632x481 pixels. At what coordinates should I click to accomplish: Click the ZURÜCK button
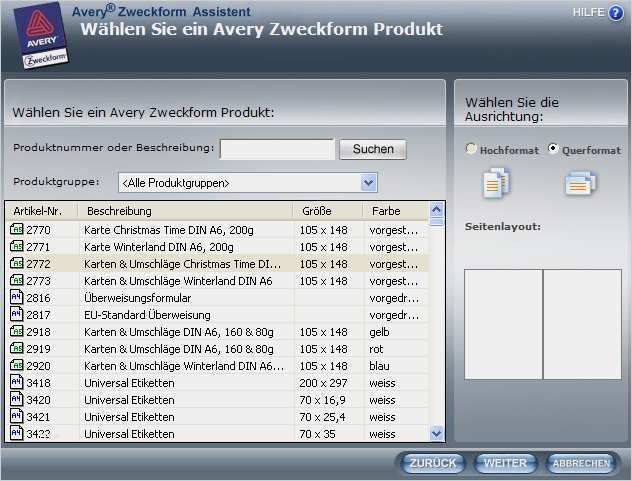433,463
